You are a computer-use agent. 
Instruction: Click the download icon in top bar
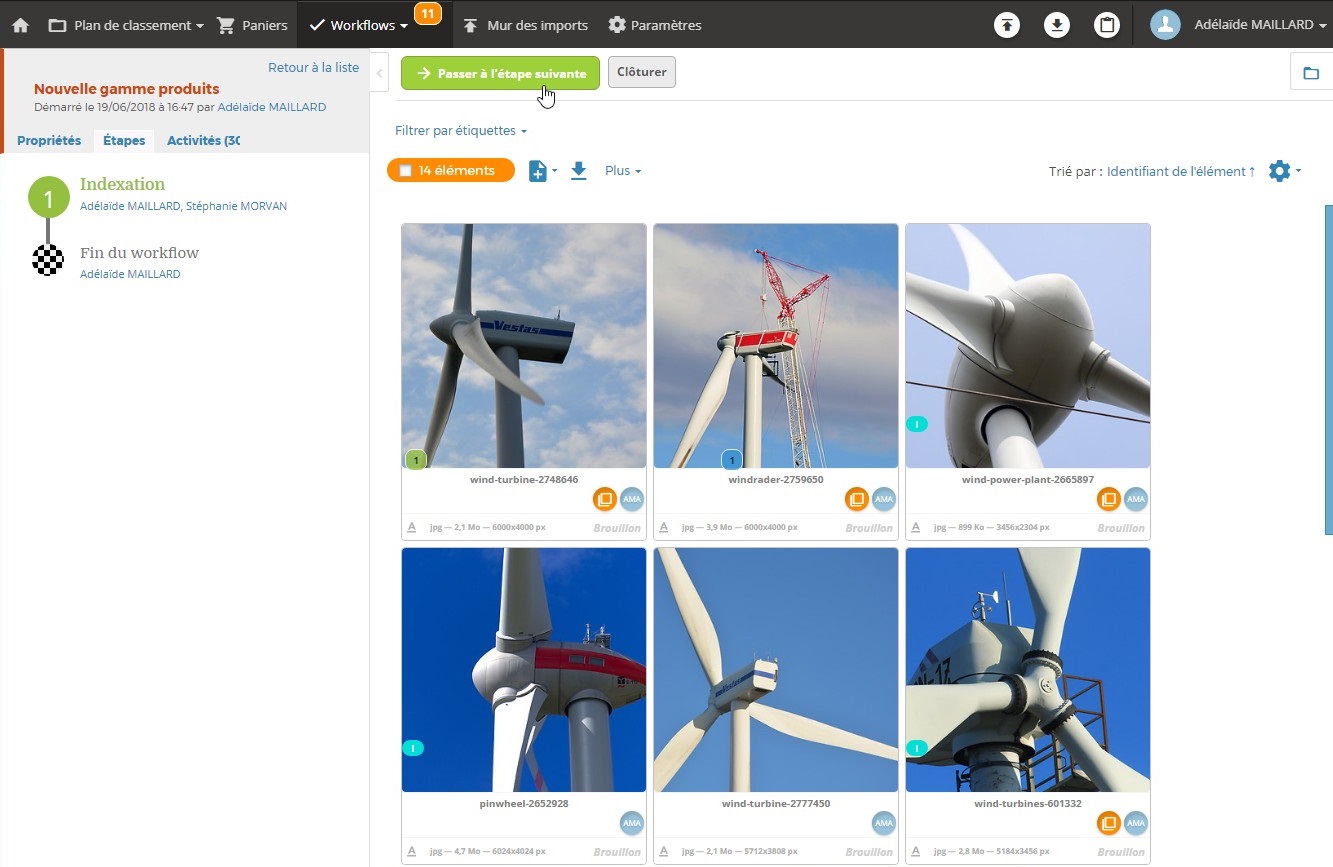tap(1057, 25)
